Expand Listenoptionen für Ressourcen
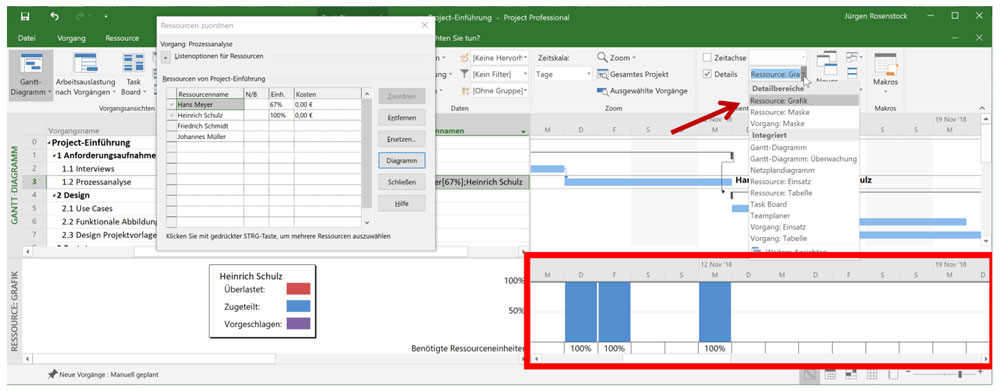1000x391 pixels. (166, 58)
